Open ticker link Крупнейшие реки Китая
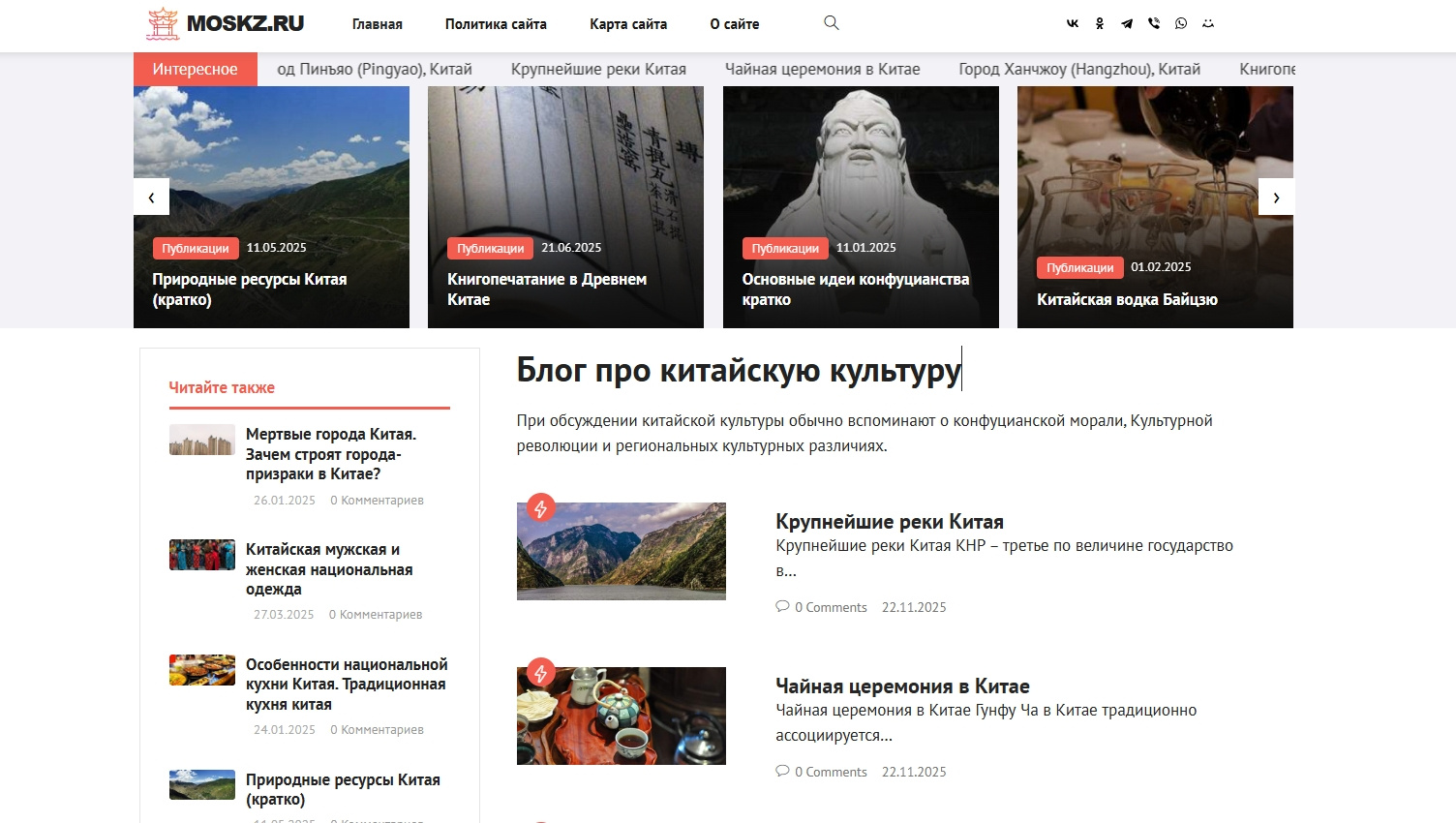 click(x=598, y=69)
